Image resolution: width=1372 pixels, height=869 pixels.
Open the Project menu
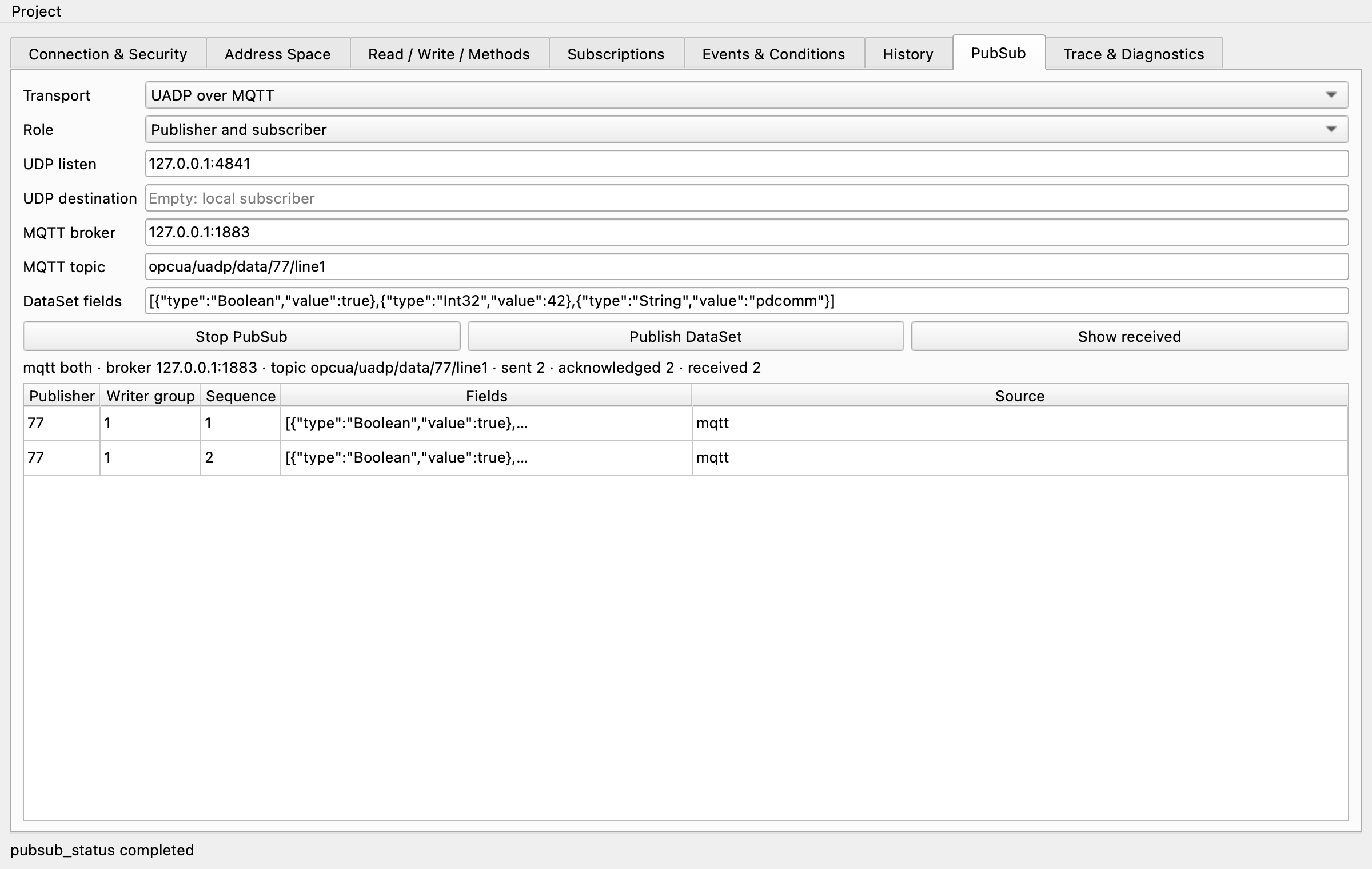[36, 11]
